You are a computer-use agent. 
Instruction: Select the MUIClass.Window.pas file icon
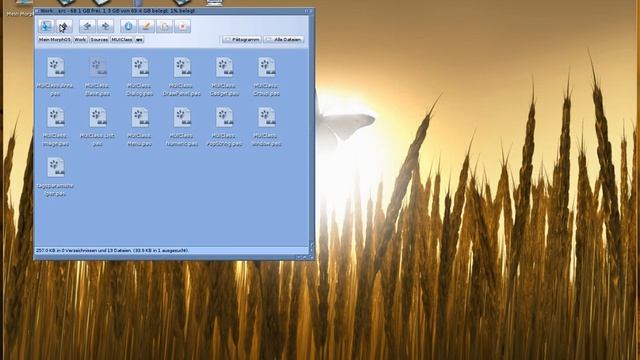coord(266,118)
